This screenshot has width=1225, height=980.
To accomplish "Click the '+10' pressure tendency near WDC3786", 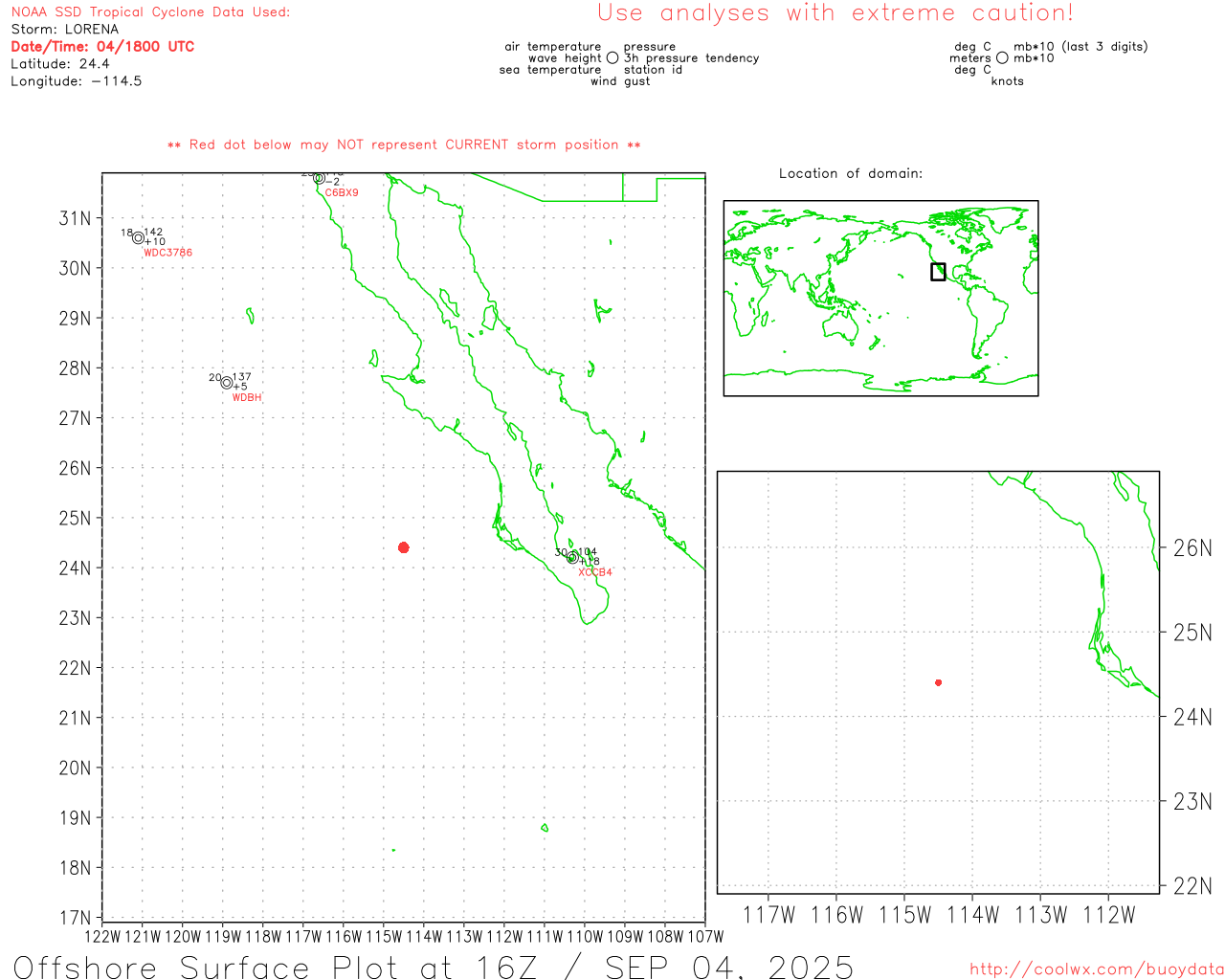I will tap(155, 242).
